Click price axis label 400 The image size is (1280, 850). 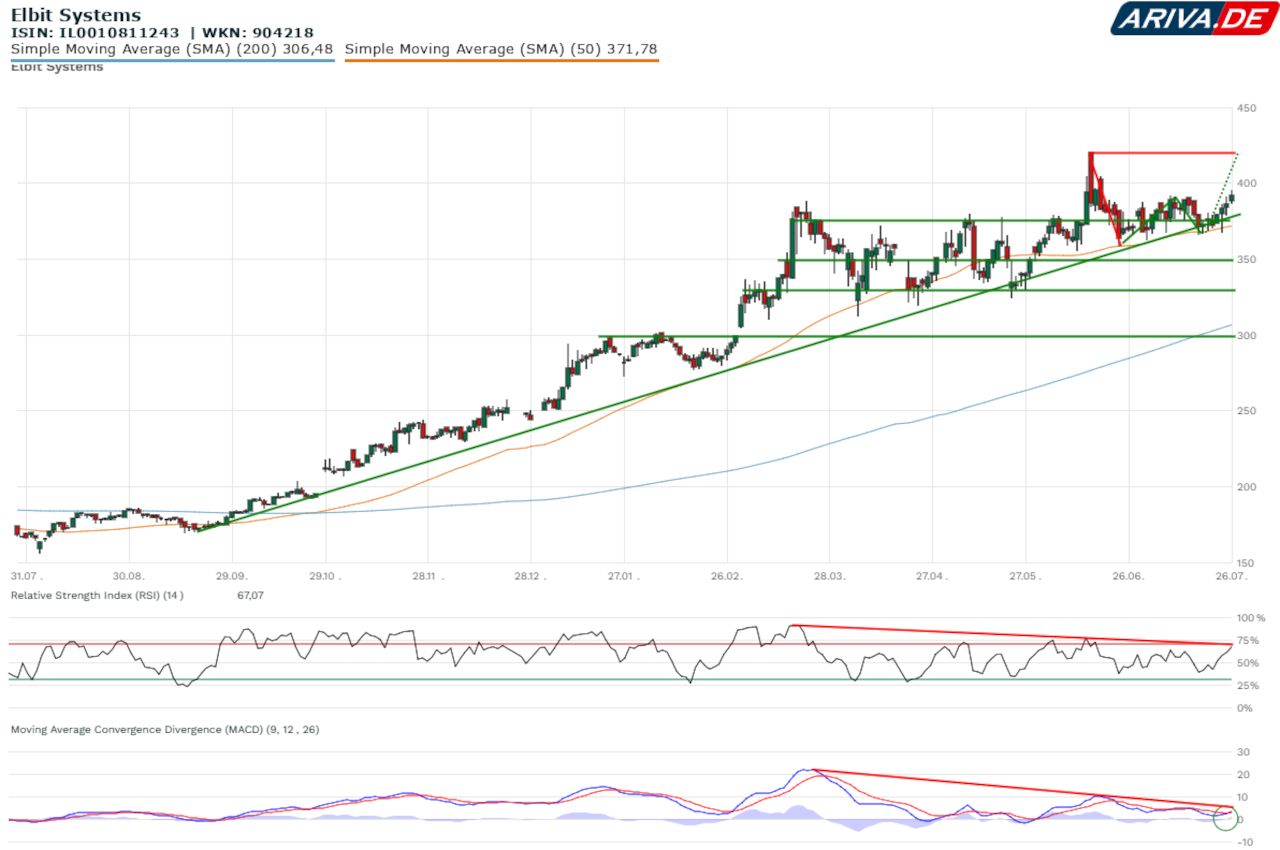1249,184
